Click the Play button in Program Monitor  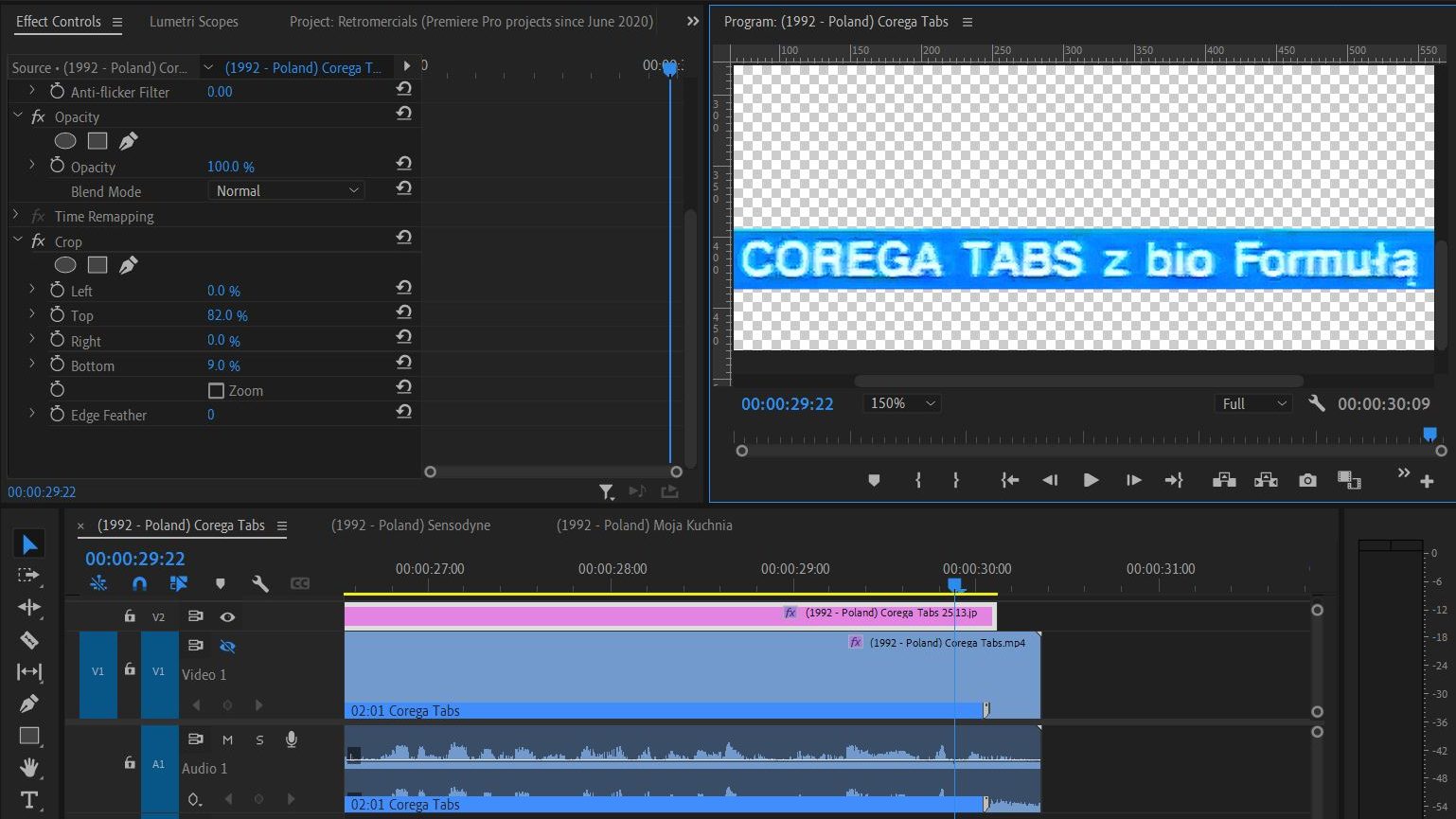point(1091,481)
